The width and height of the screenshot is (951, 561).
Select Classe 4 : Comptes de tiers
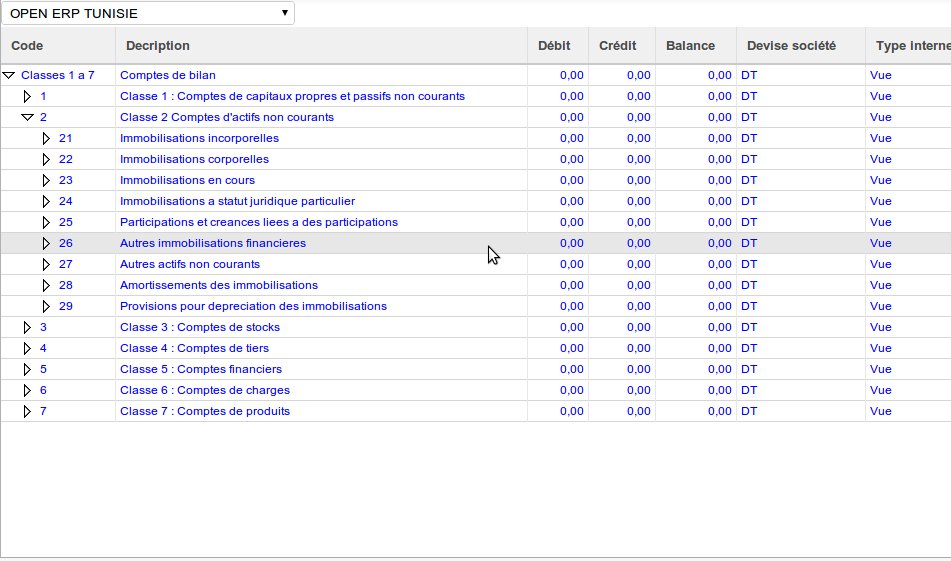click(196, 348)
